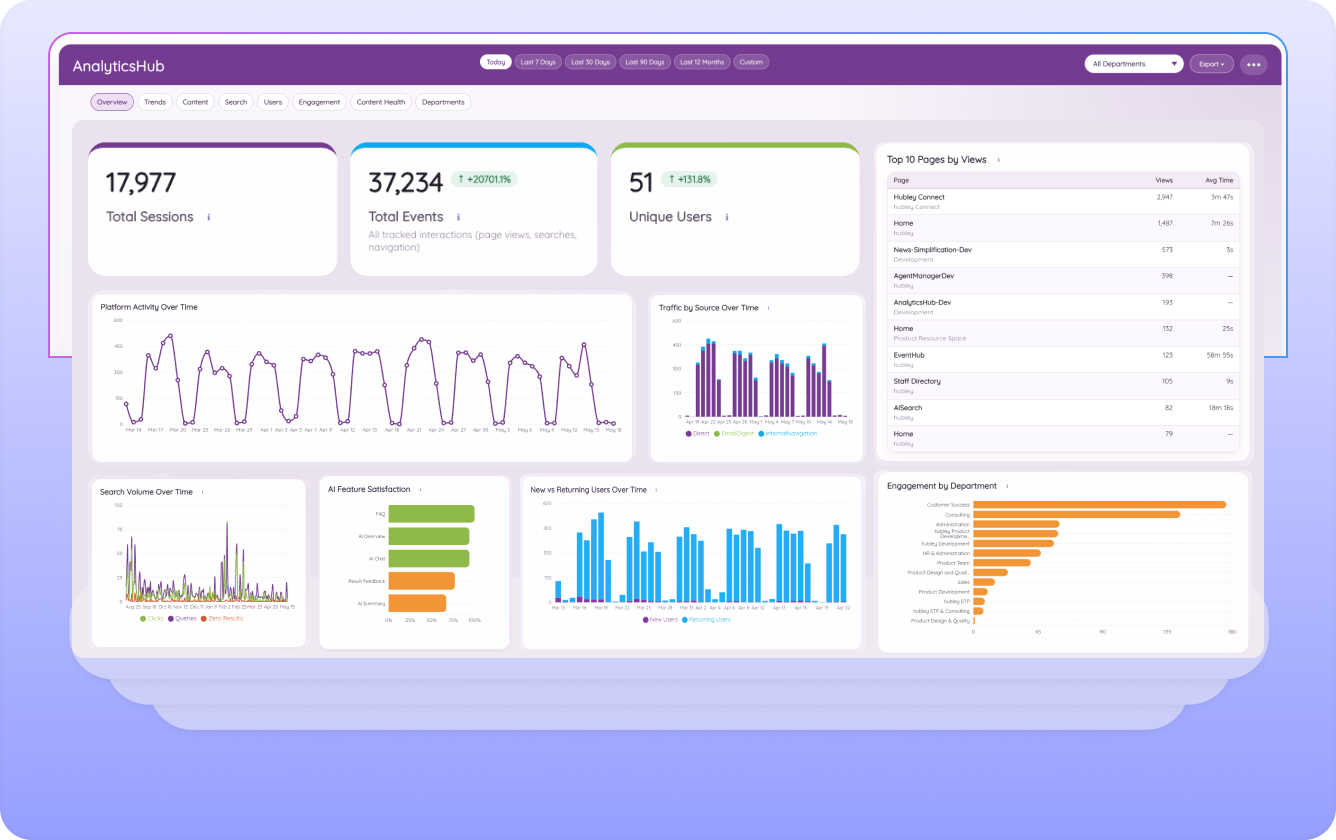Image resolution: width=1336 pixels, height=840 pixels.
Task: Select the News-Simplification-Dev row
Action: coord(1063,254)
